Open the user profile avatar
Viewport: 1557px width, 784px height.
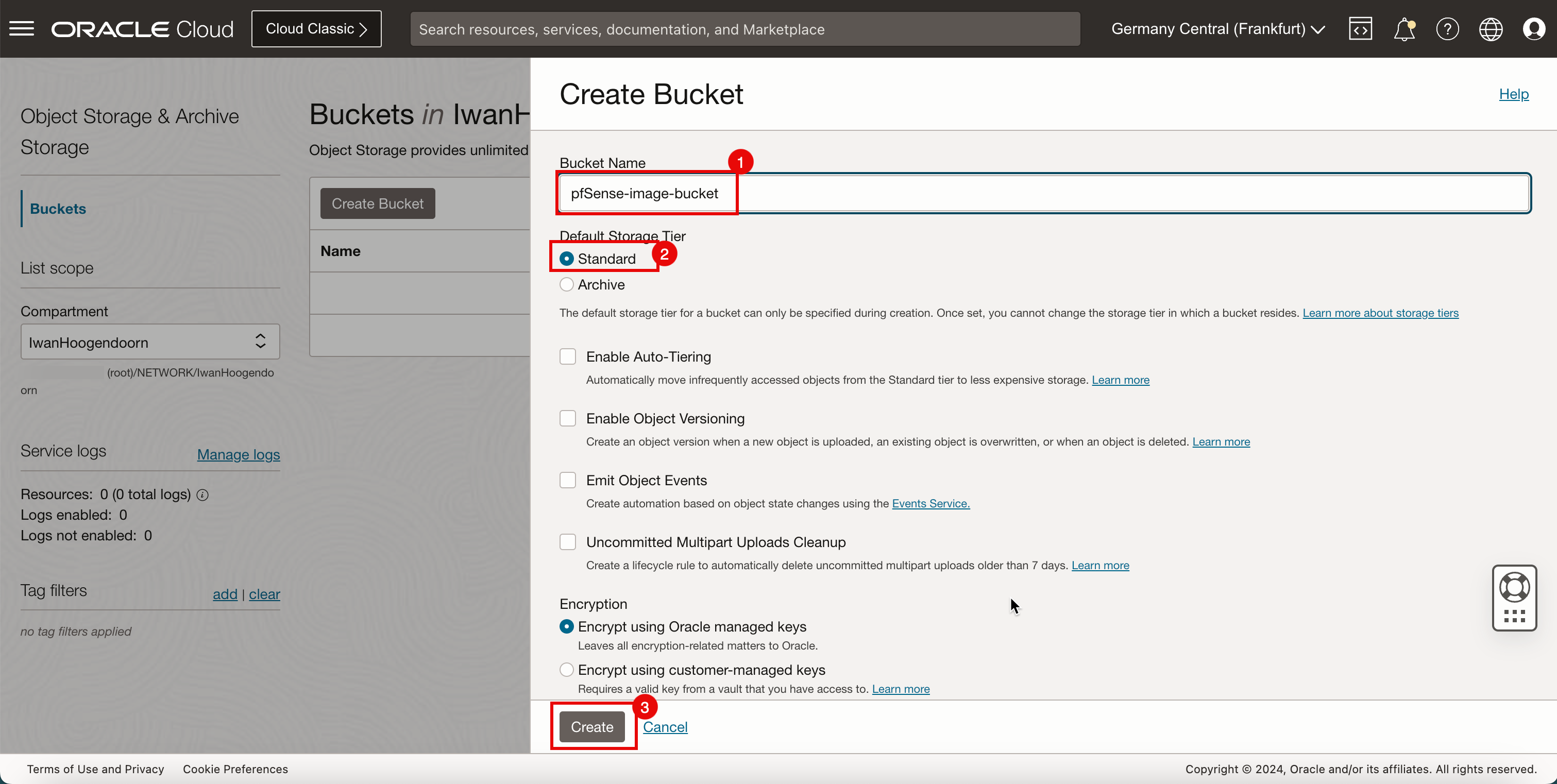[1533, 28]
